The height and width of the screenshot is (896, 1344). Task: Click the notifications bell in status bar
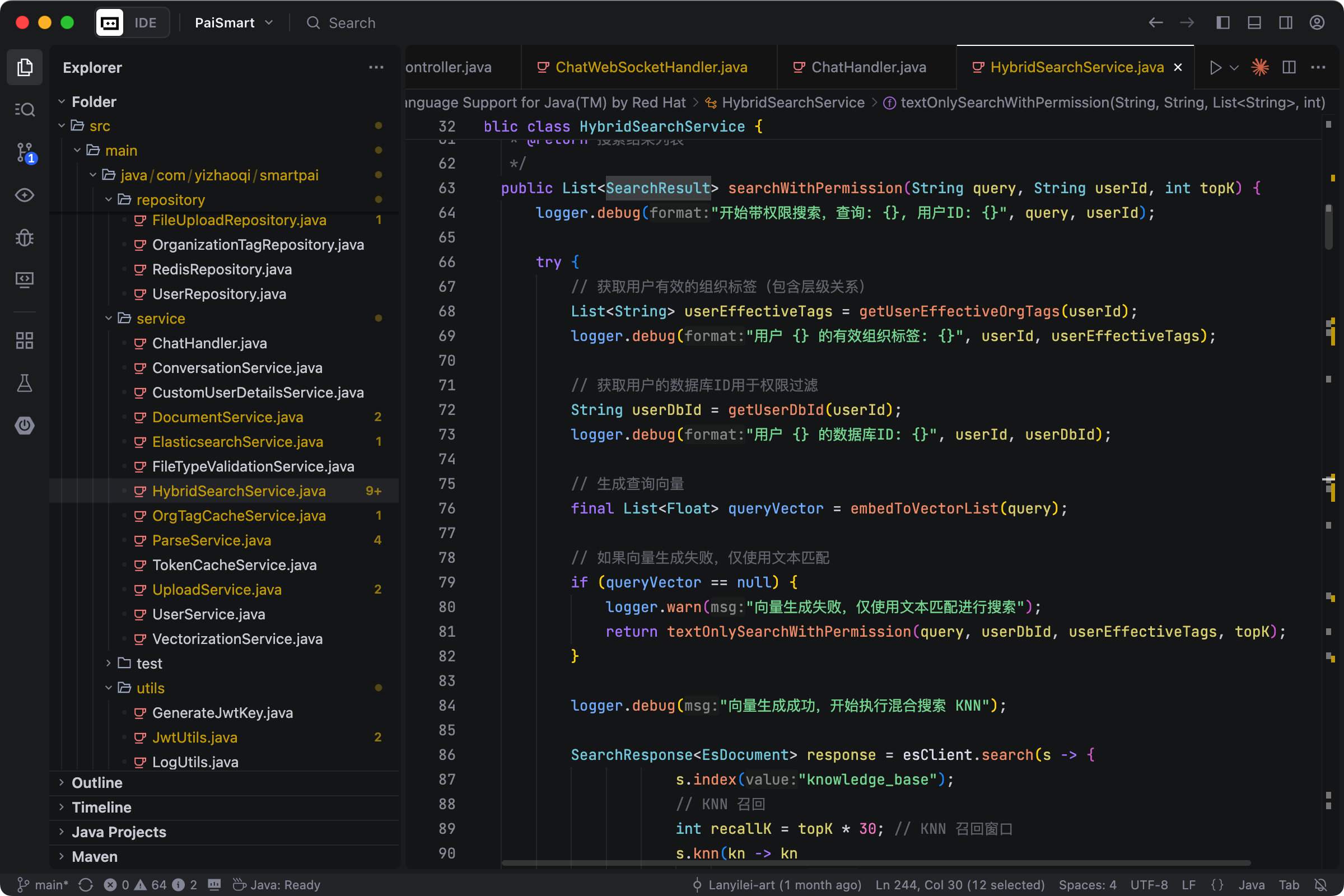(1320, 885)
